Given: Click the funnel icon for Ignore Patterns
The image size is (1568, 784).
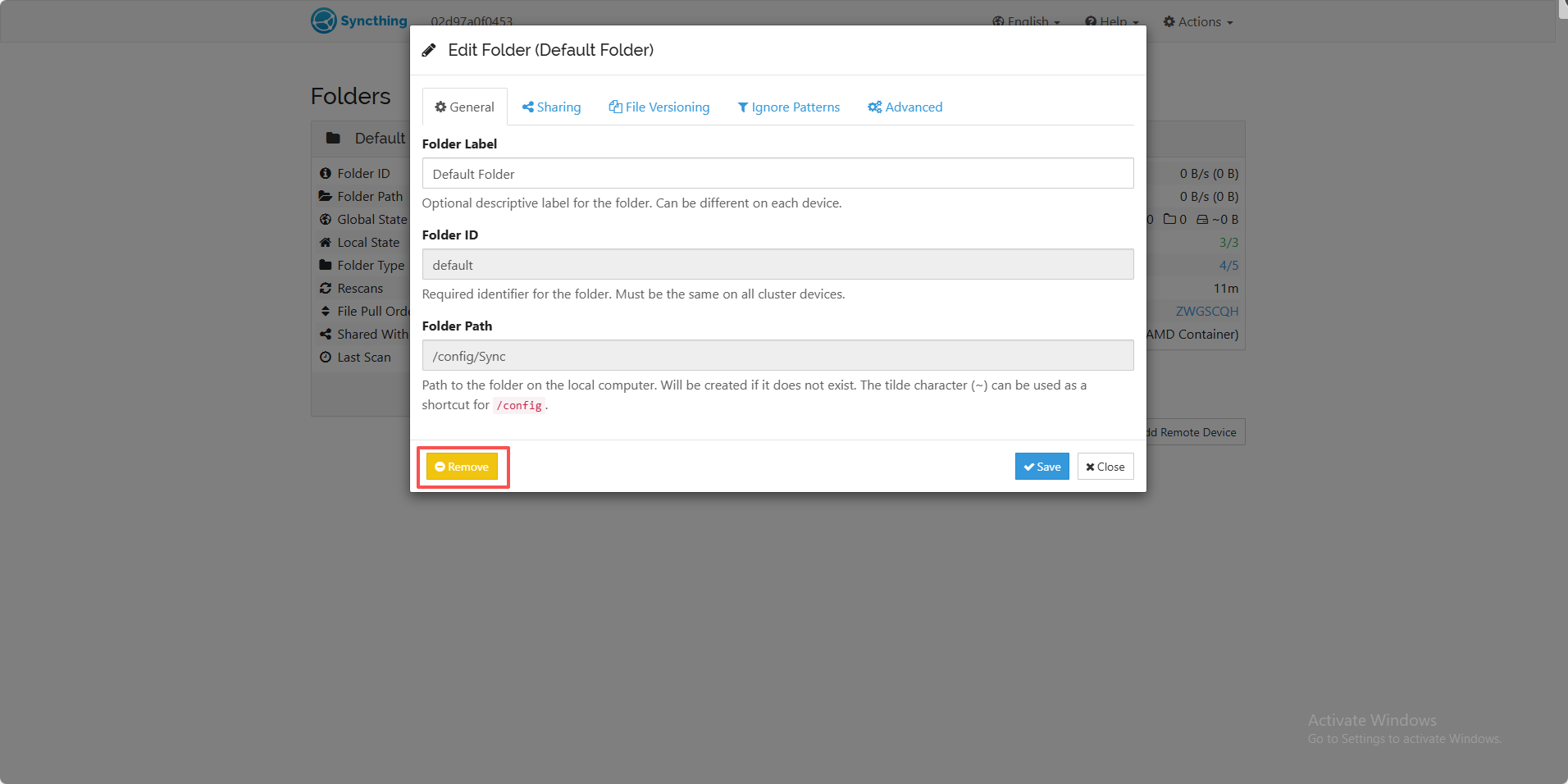Looking at the screenshot, I should point(743,107).
